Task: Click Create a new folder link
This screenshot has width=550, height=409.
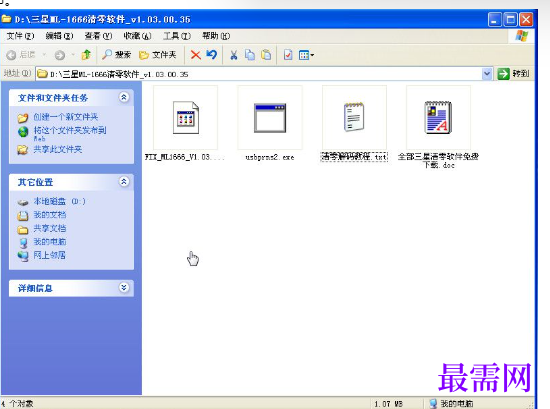Action: point(66,117)
